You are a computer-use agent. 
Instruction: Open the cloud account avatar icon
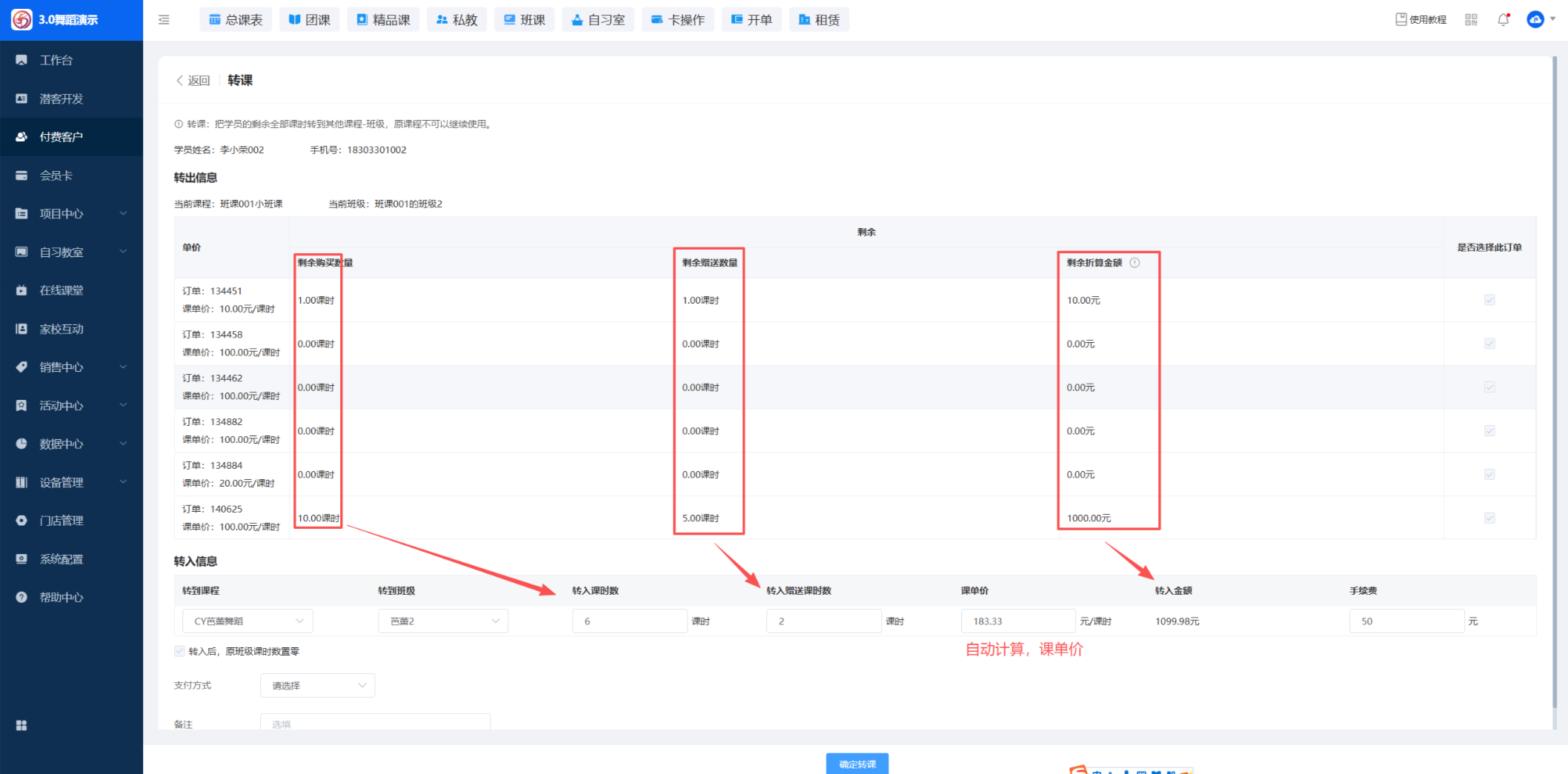(x=1535, y=20)
